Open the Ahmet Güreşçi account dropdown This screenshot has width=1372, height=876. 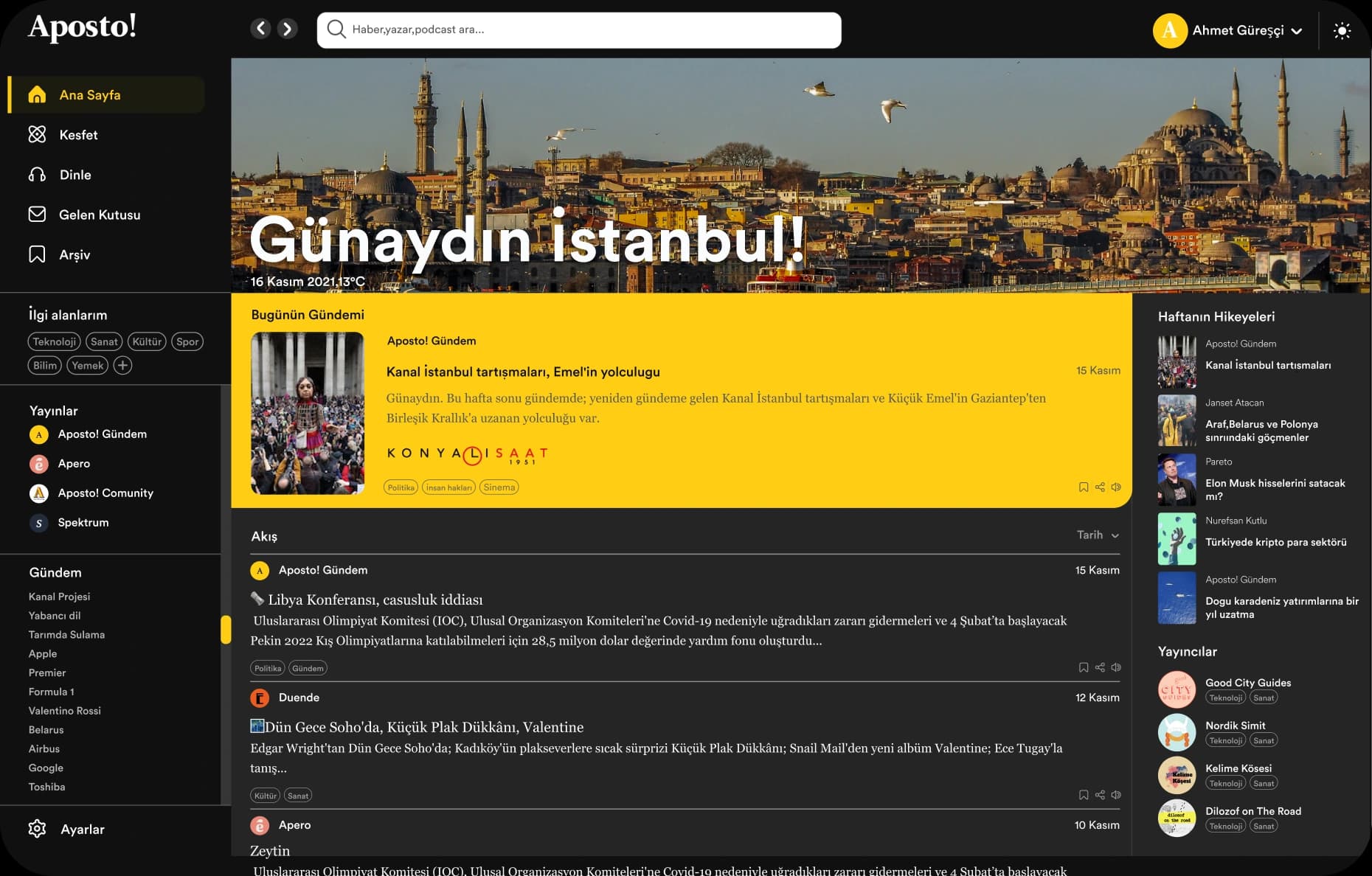click(1228, 30)
